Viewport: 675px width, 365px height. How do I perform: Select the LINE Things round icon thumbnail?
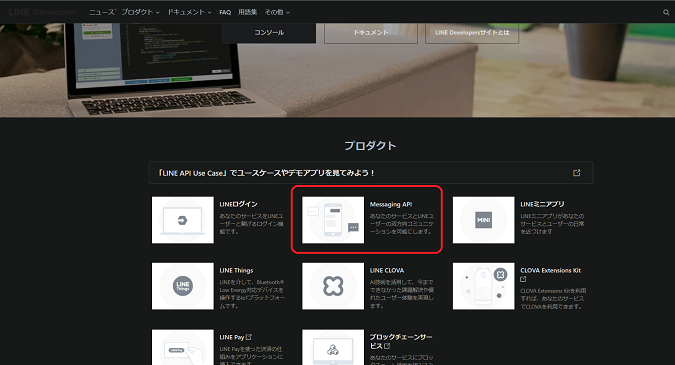pos(183,286)
